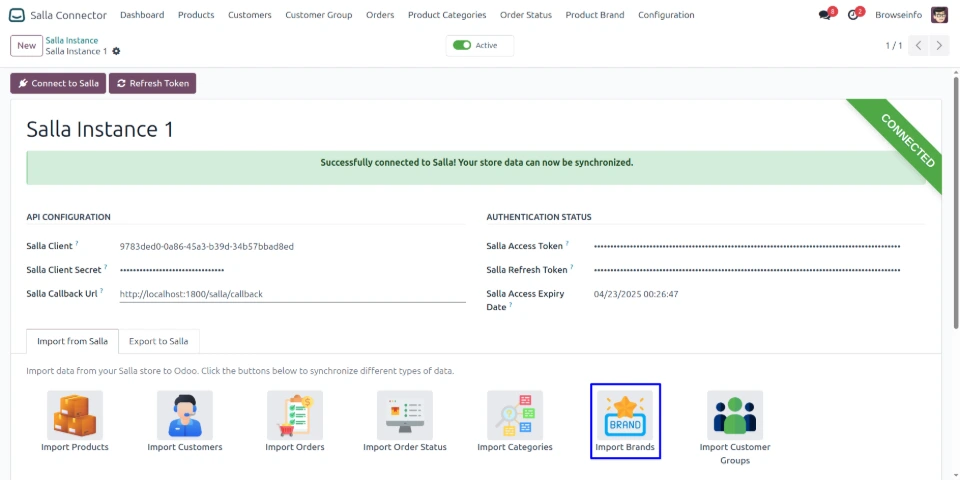
Task: Click the Import Customers icon
Action: (185, 414)
